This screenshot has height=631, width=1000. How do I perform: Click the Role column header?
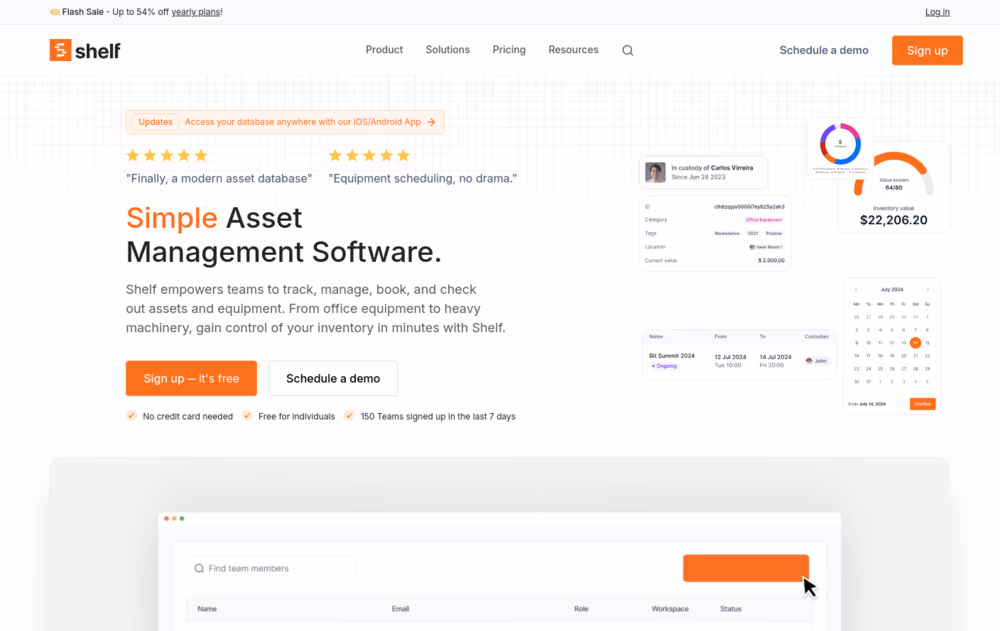pyautogui.click(x=581, y=609)
